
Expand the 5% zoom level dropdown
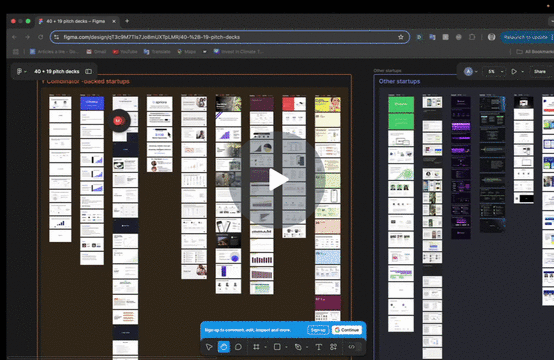point(494,71)
